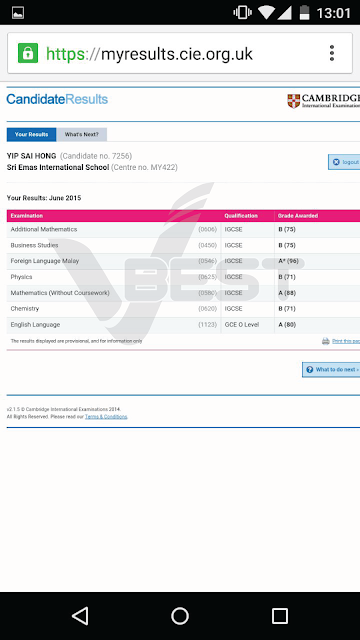
Task: Tap the battery status icon
Action: [304, 12]
